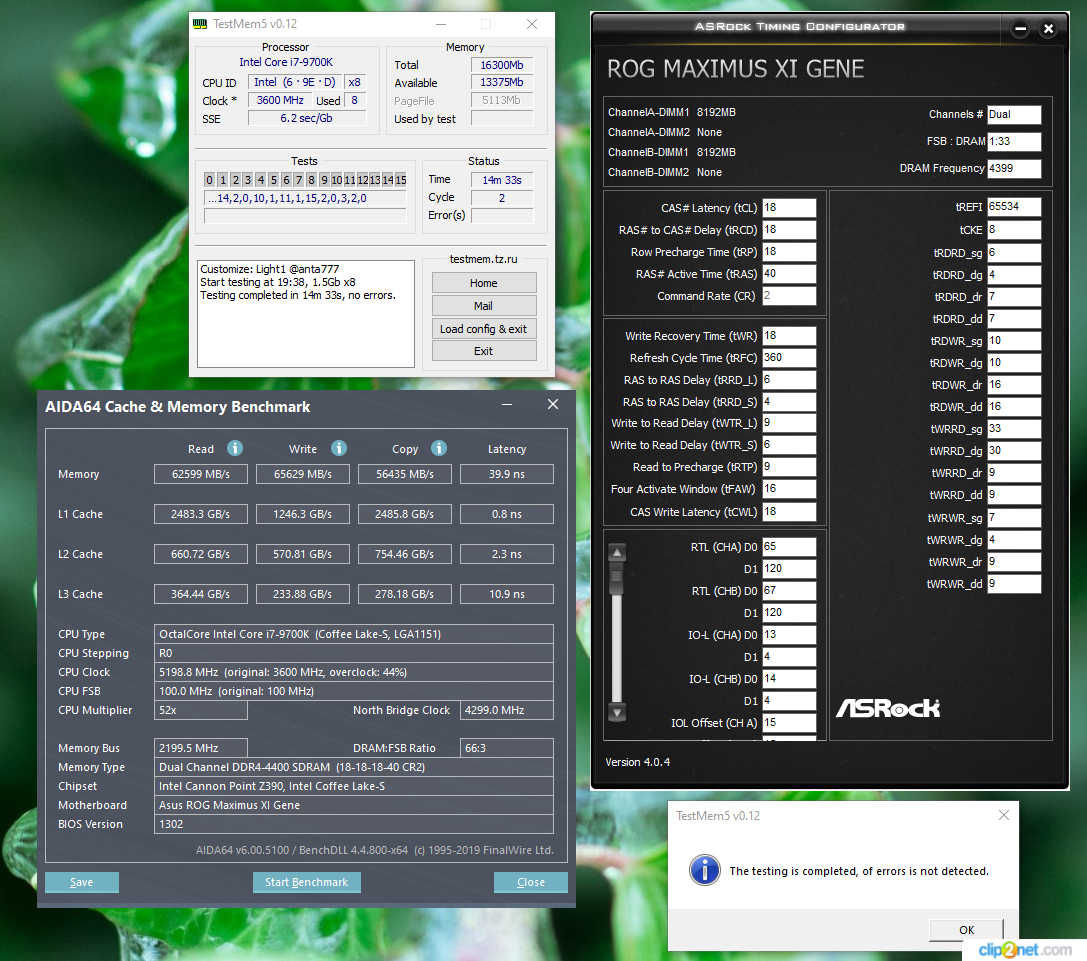Click Load config & exit in TestMem5
Viewport: 1087px width, 961px height.
484,329
